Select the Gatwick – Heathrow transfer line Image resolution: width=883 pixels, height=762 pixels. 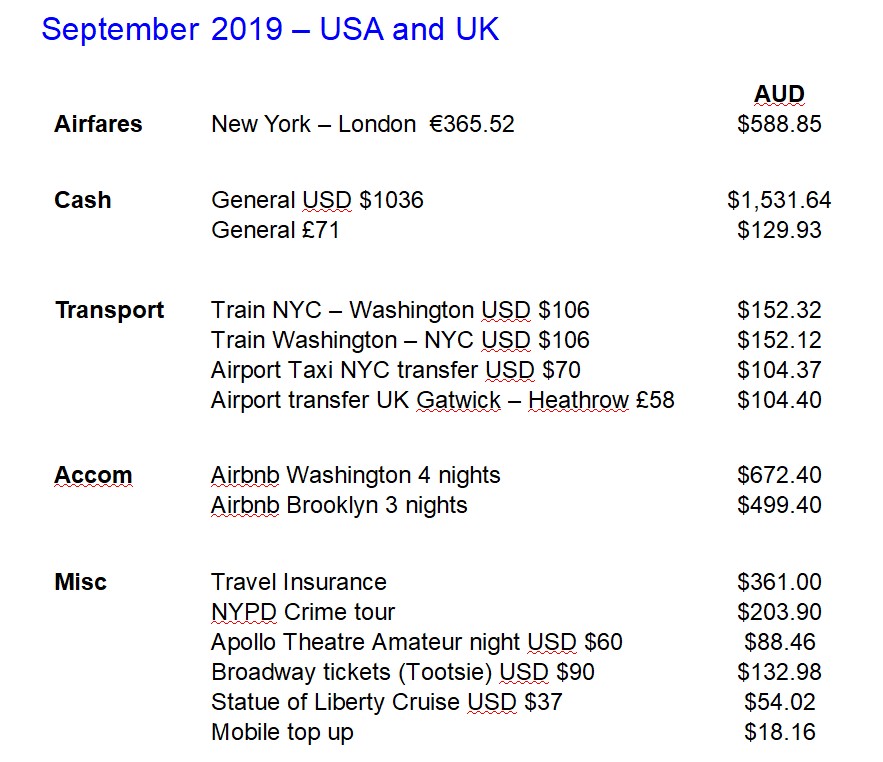coord(442,400)
